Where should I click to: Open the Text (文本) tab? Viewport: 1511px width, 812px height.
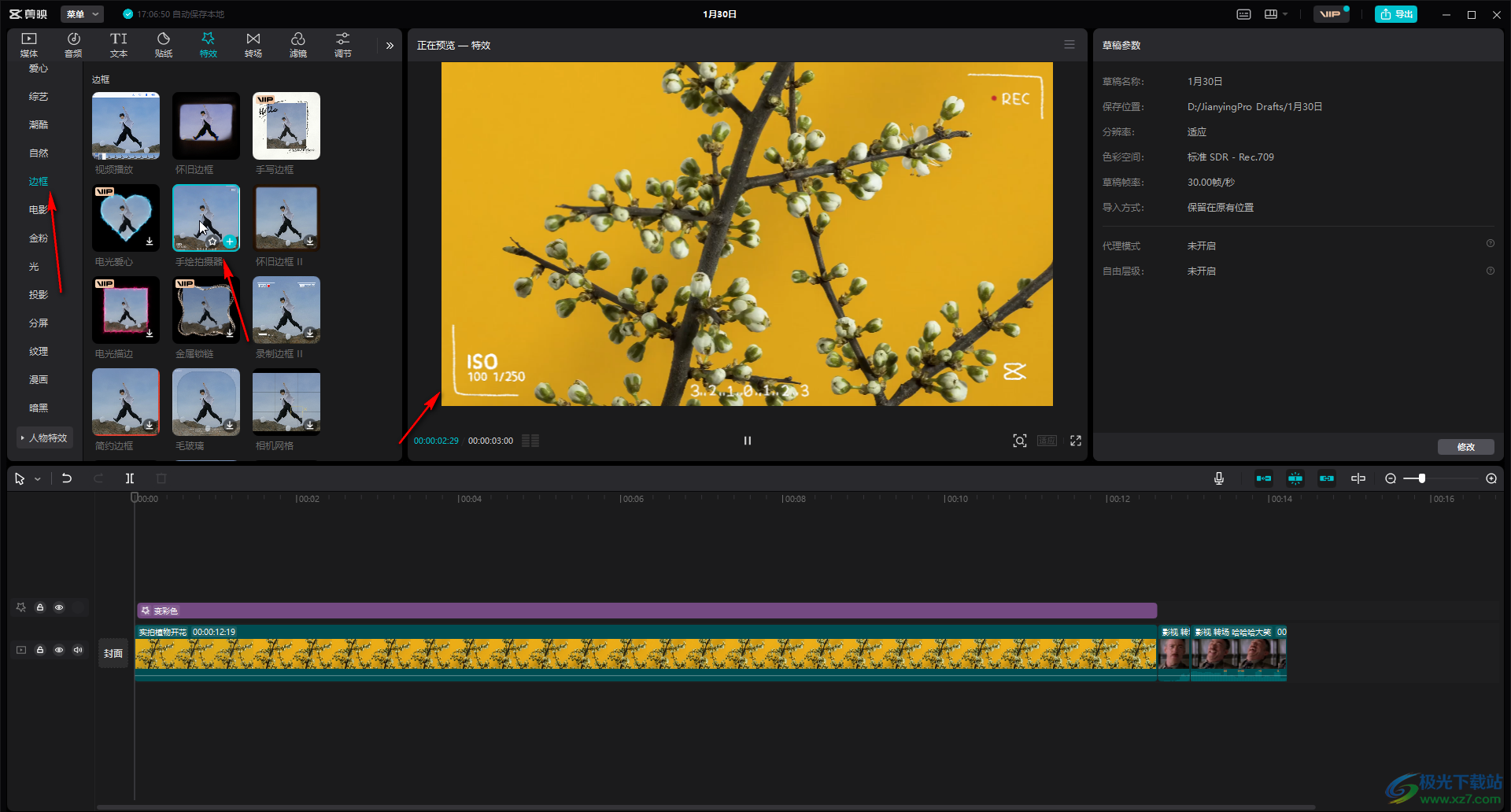119,45
